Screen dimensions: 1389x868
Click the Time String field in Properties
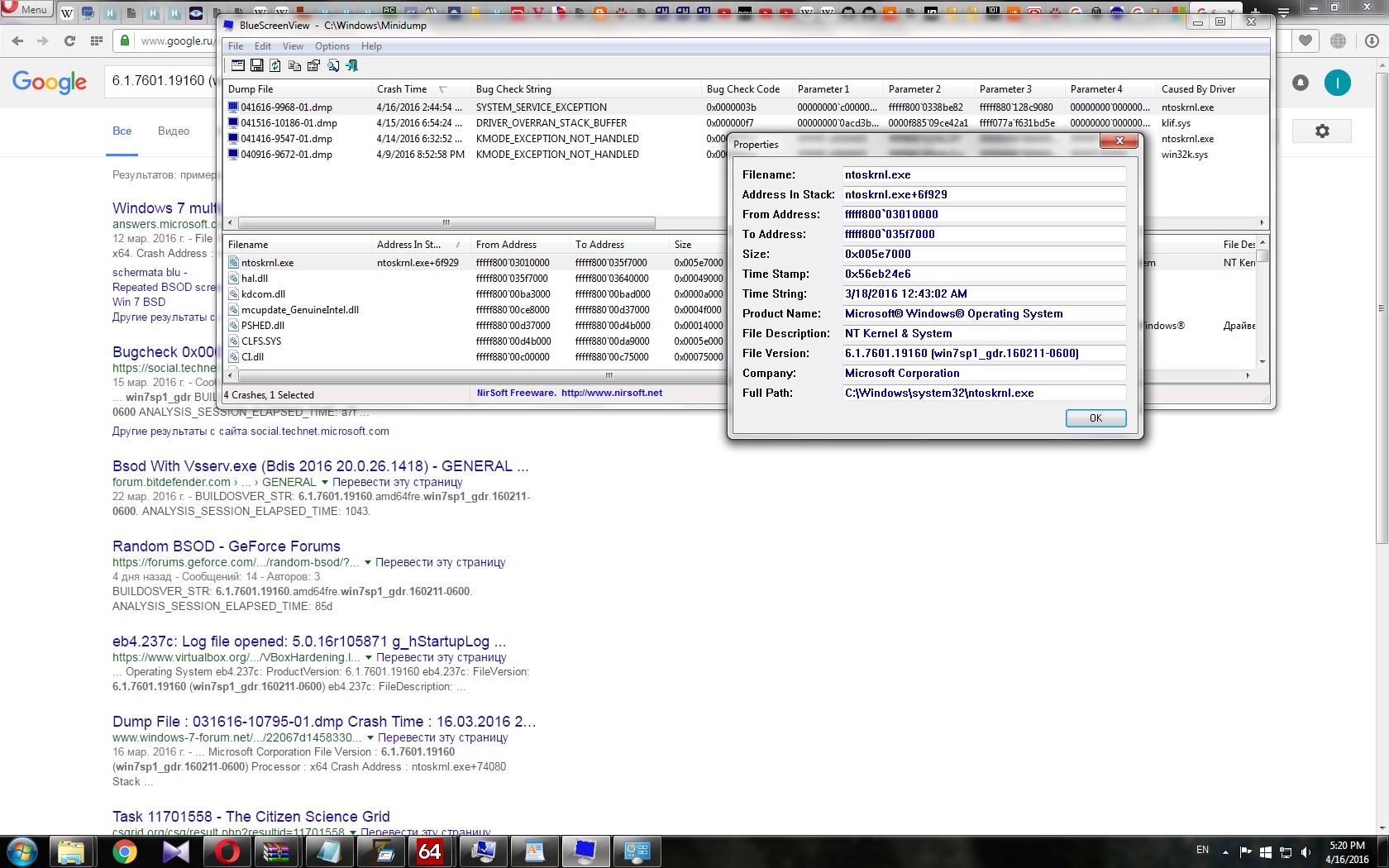pos(984,293)
